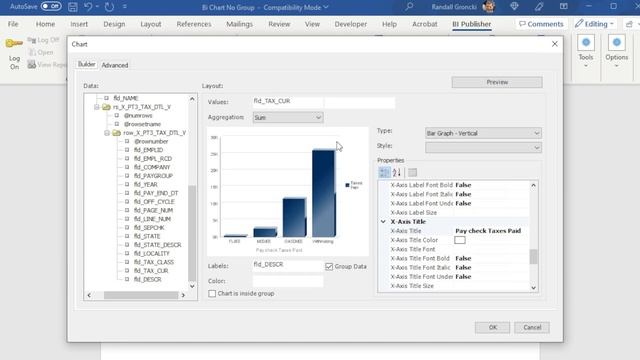Click the properties list scroll-down arrow
Screen dimensions: 640x360
533,288
